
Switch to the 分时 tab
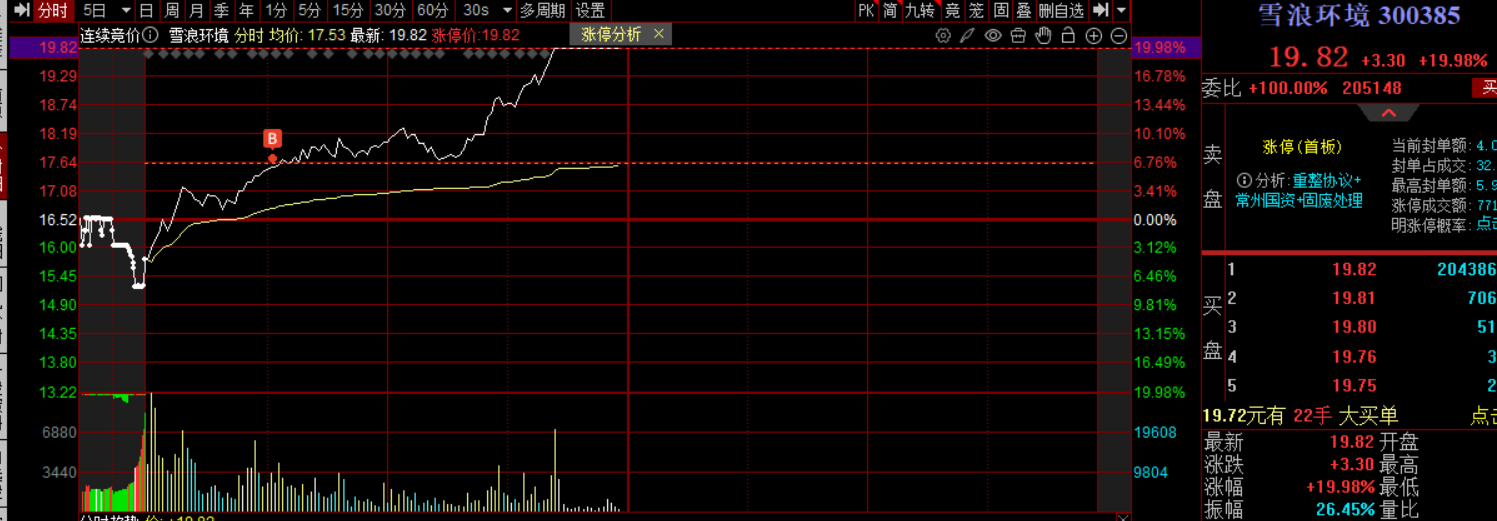point(51,11)
